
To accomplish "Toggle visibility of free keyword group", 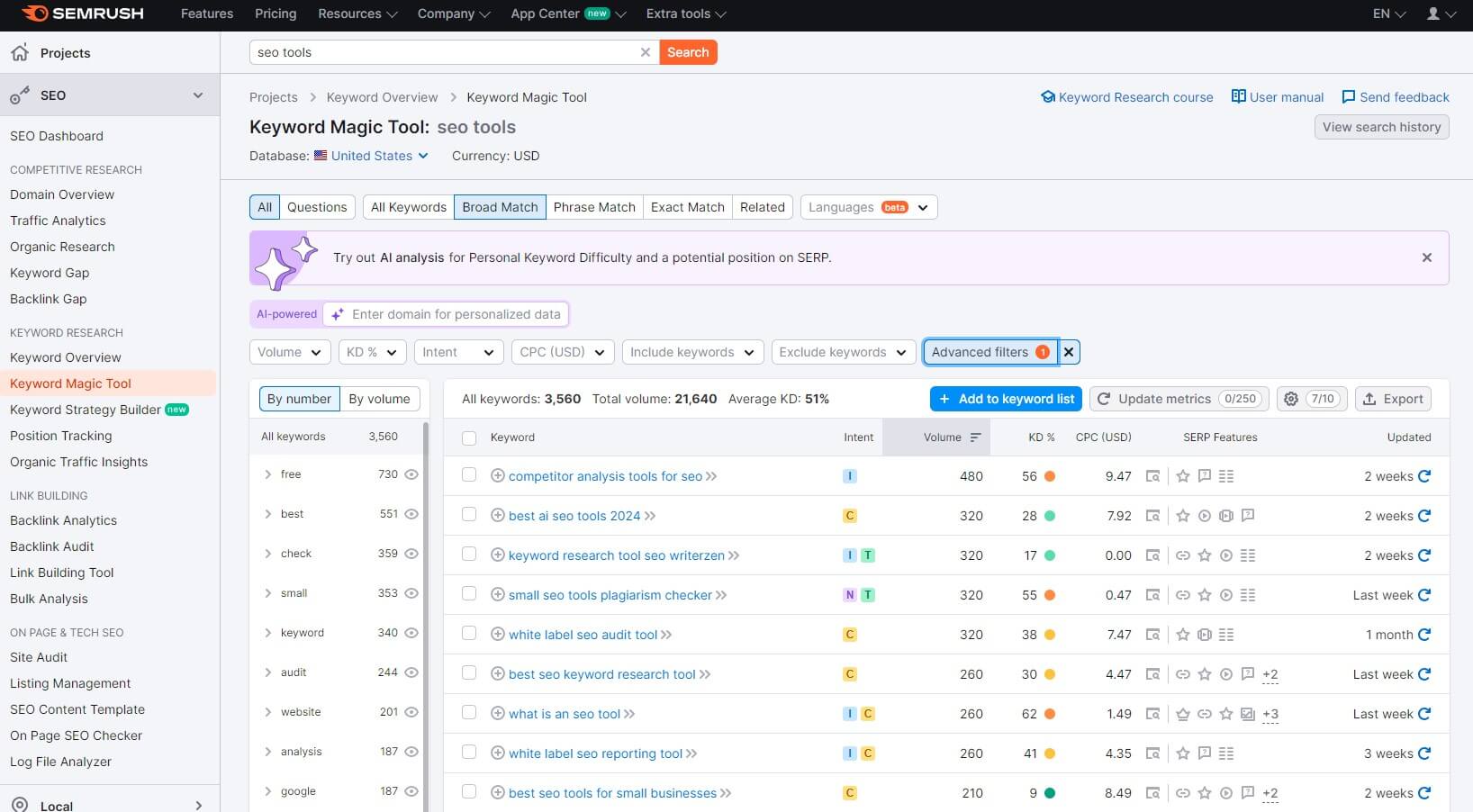I will coord(411,474).
